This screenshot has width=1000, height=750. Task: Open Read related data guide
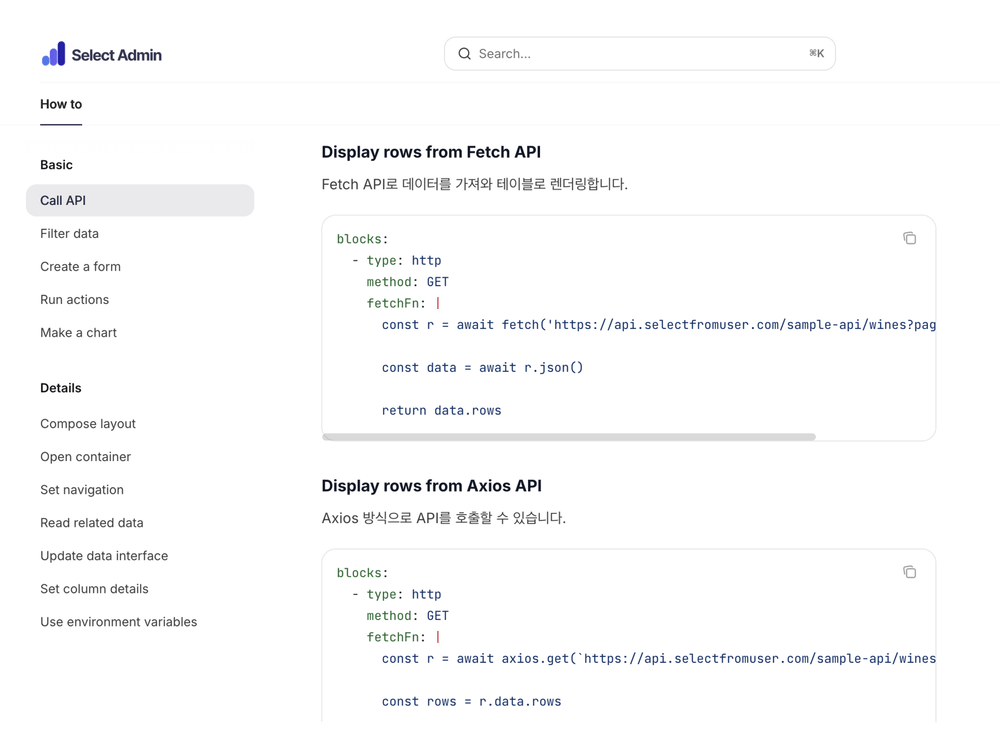pyautogui.click(x=91, y=522)
